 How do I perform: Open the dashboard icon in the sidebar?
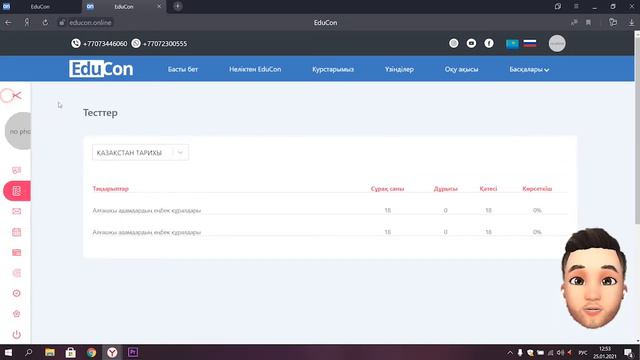(16, 170)
